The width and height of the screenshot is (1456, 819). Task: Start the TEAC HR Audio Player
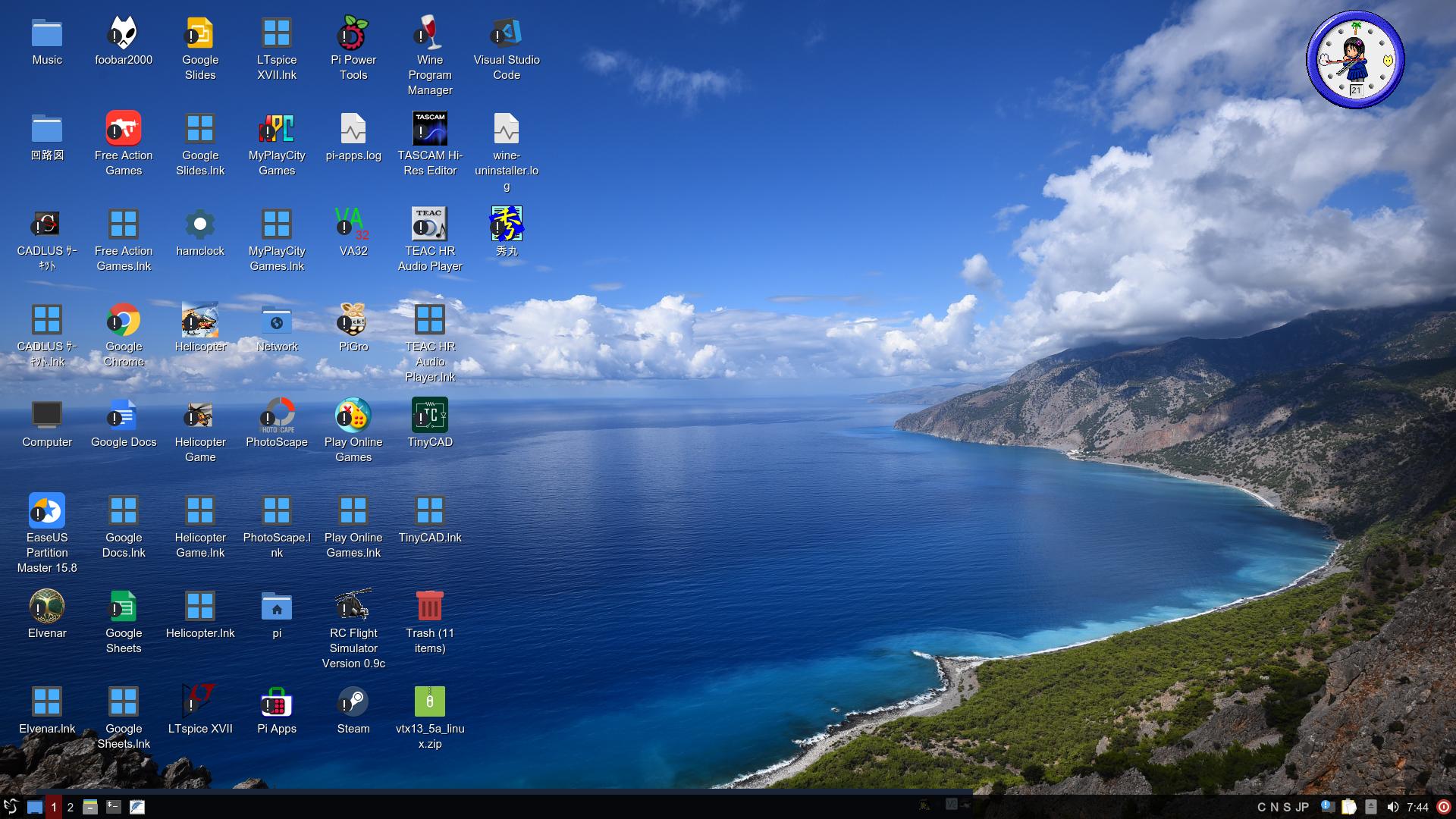pyautogui.click(x=429, y=224)
